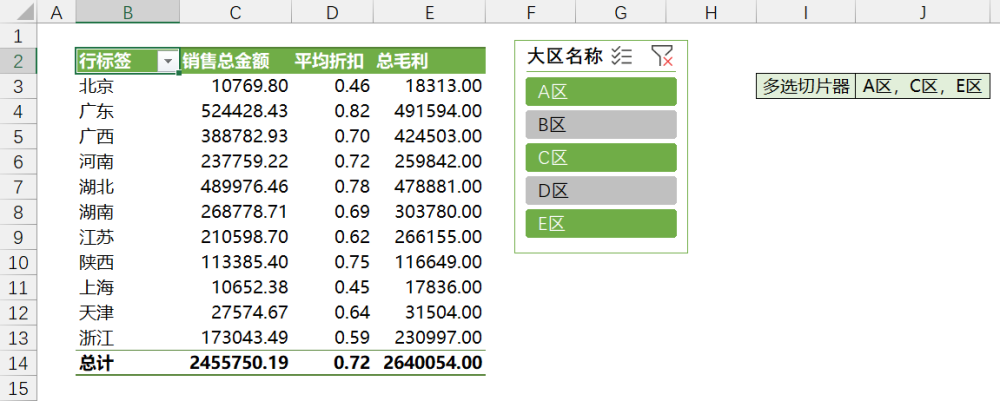Select the 浙江 row label

128,338
